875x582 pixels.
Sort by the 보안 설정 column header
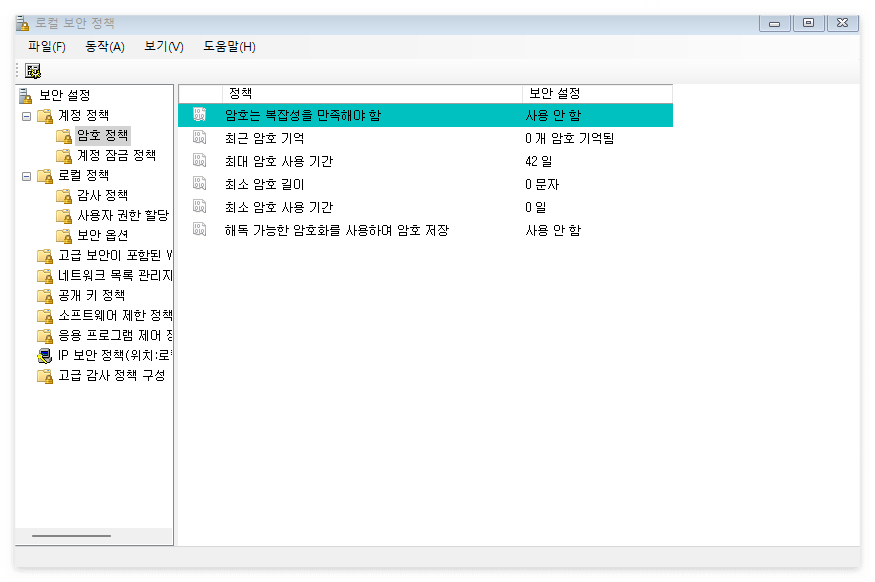(597, 93)
